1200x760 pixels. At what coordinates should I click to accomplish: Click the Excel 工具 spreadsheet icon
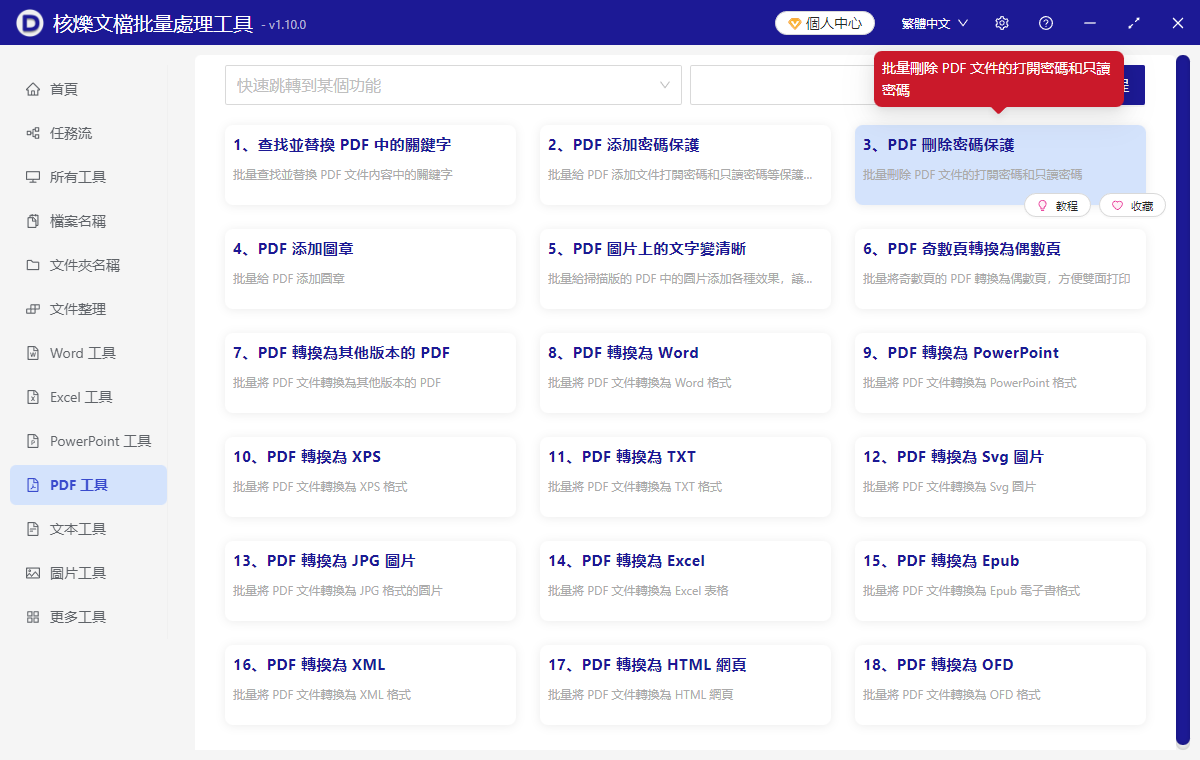coord(33,397)
